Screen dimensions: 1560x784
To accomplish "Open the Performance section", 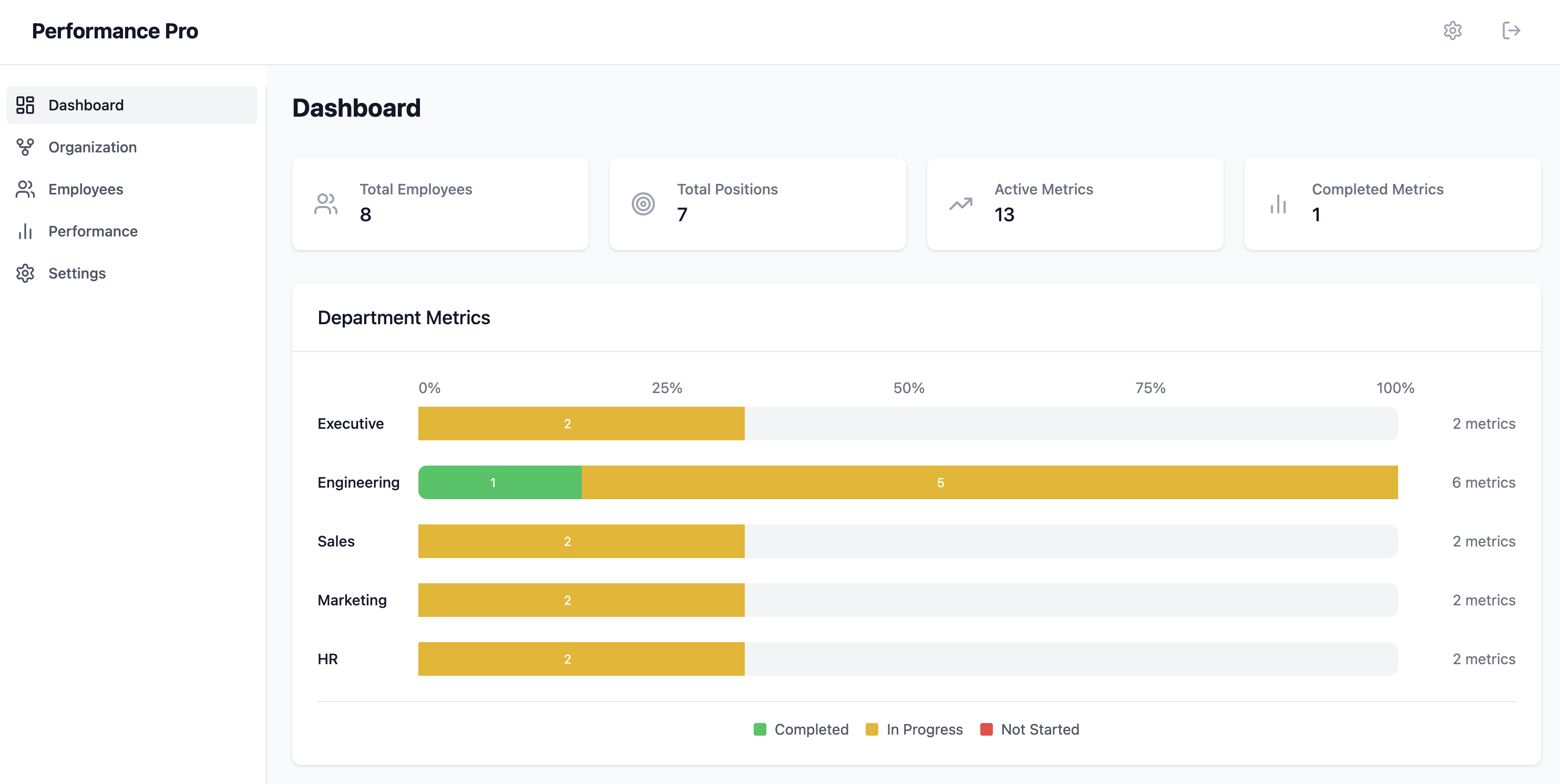I will point(93,231).
